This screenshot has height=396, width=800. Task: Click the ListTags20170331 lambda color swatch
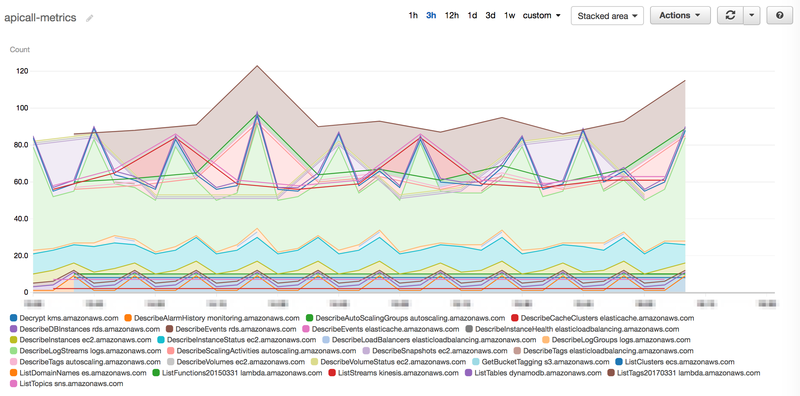coord(610,373)
